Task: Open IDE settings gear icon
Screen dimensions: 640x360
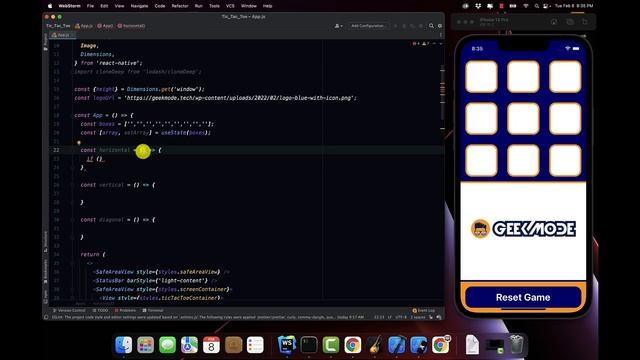Action: coord(440,26)
